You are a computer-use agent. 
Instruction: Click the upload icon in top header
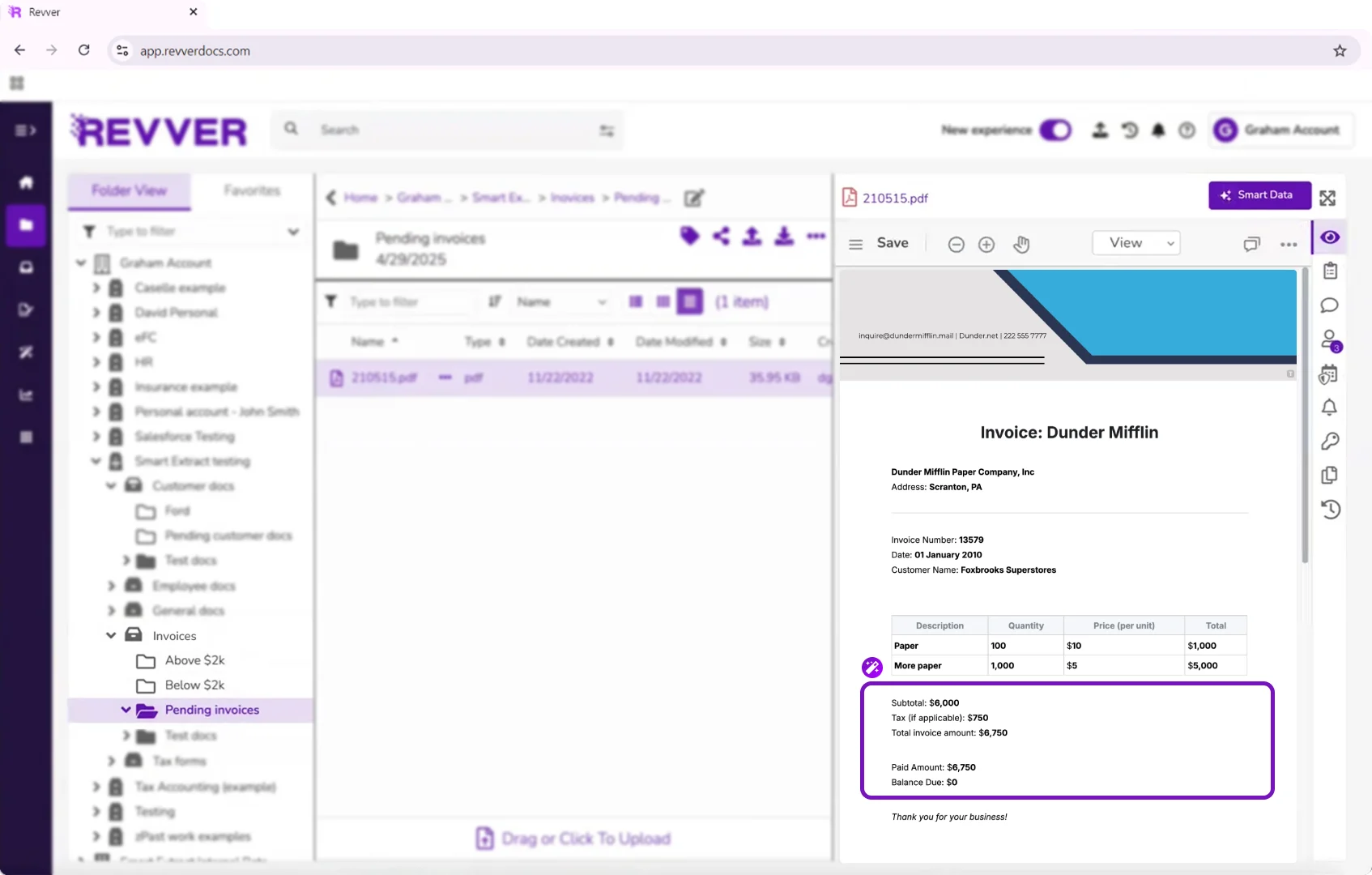(x=1100, y=130)
